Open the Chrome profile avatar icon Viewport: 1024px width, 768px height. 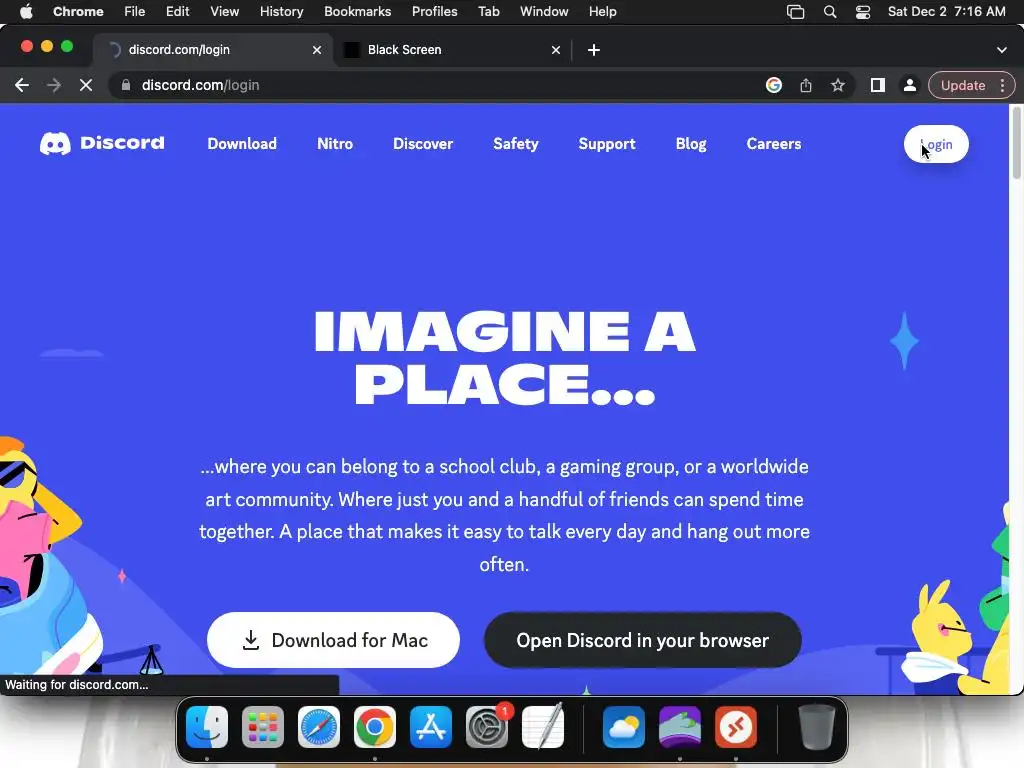coord(909,85)
